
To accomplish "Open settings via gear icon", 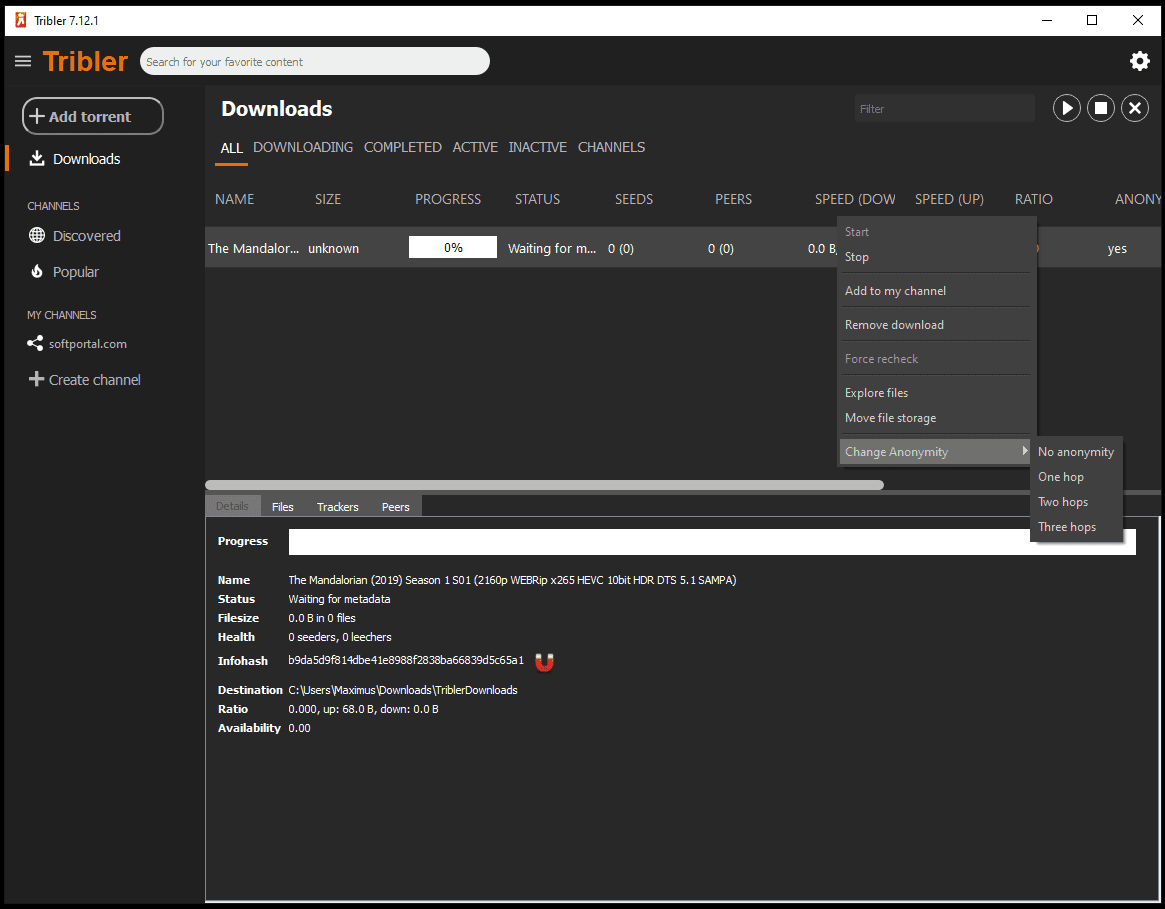I will pyautogui.click(x=1139, y=61).
